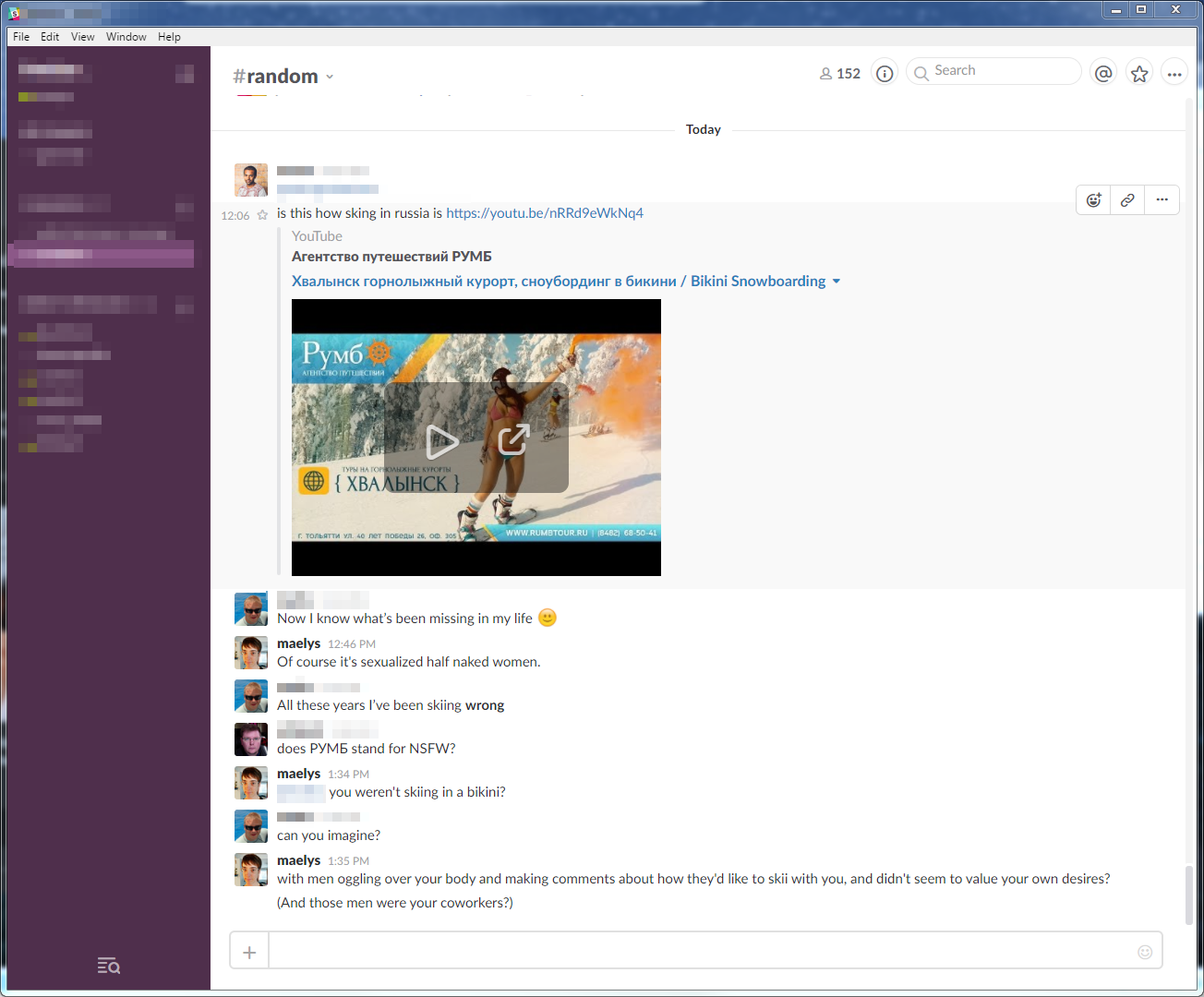Open more actions for 12:06 message
The width and height of the screenshot is (1204, 997).
click(1162, 199)
